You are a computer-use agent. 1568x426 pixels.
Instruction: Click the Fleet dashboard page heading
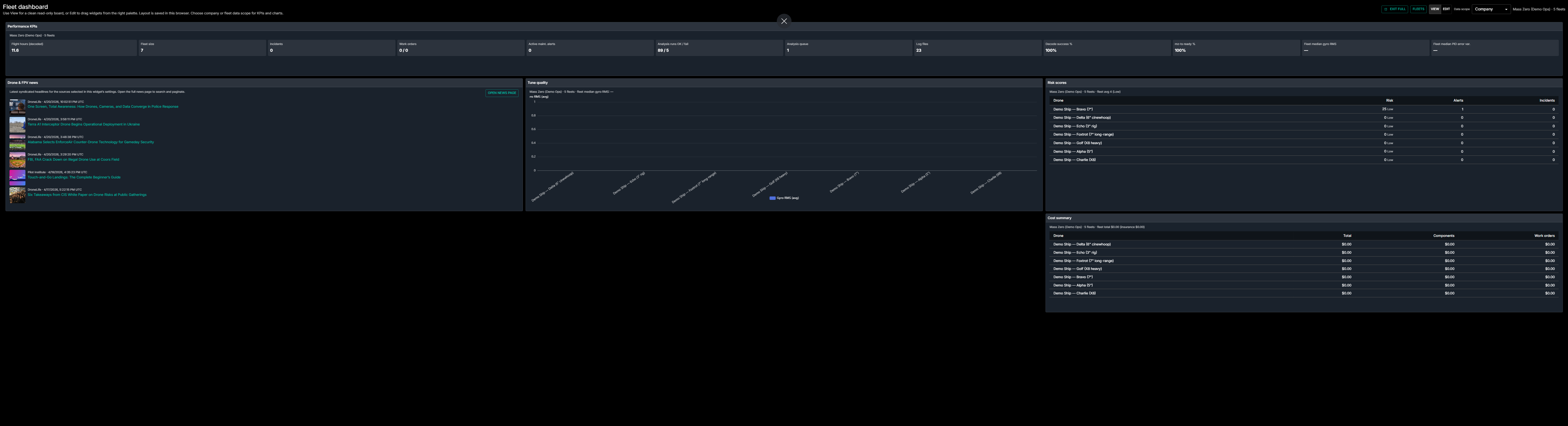25,7
